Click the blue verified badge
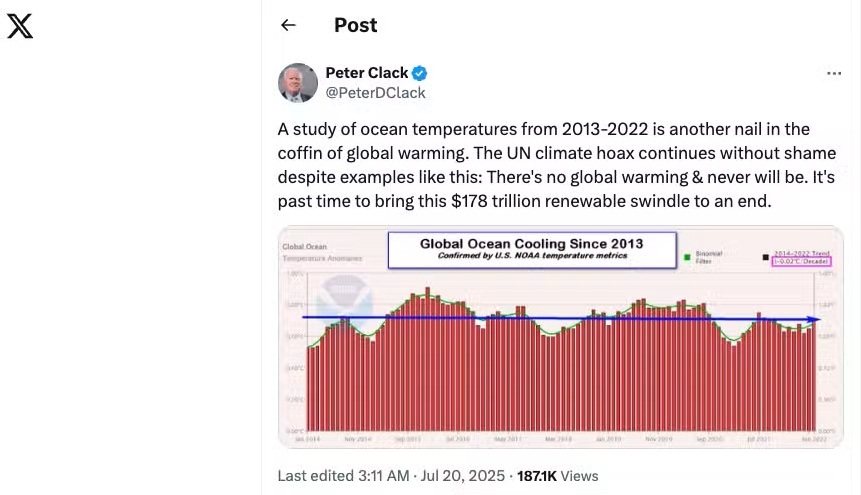The height and width of the screenshot is (495, 861). click(421, 73)
